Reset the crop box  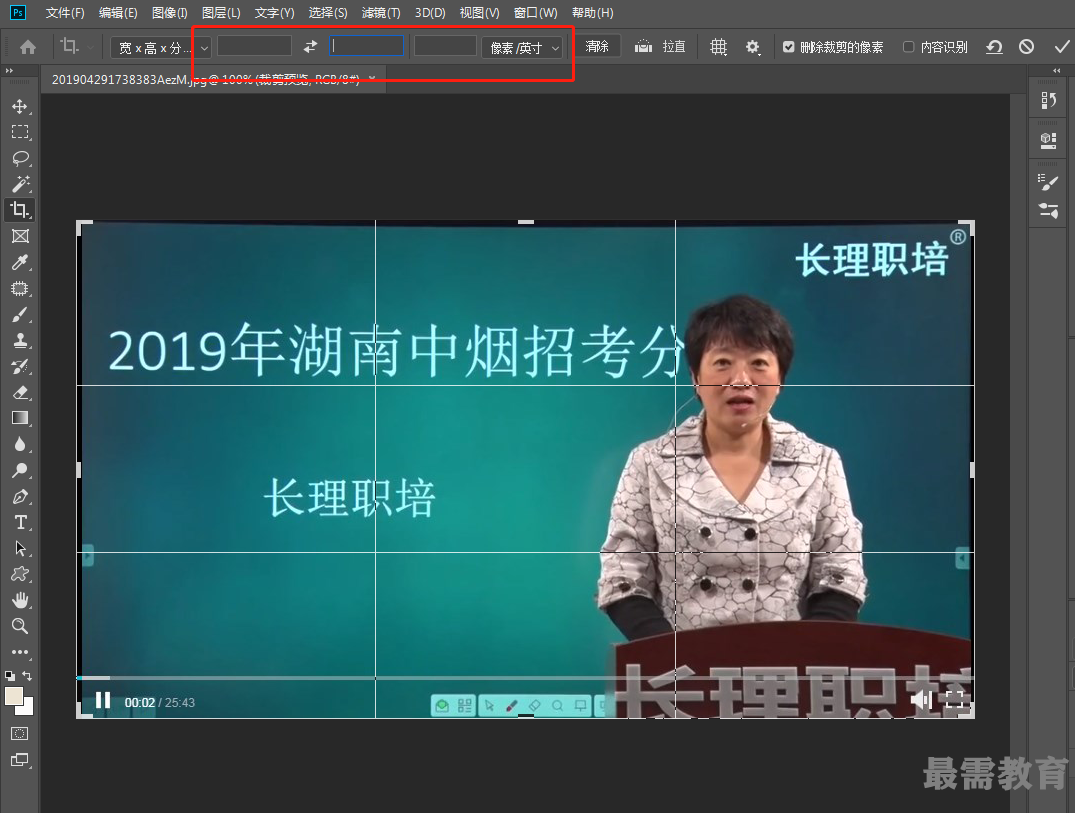pos(994,47)
